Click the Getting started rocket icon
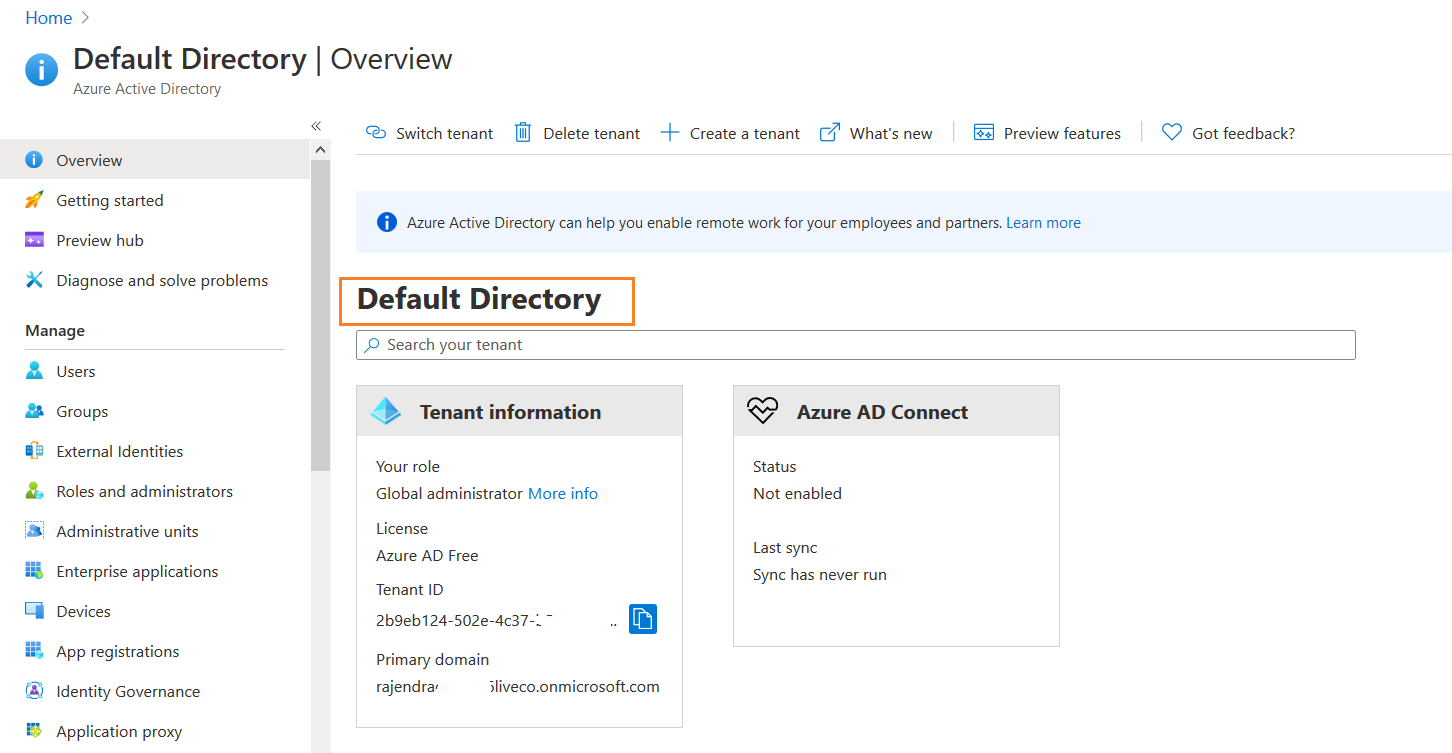The width and height of the screenshot is (1452, 753). coord(34,200)
